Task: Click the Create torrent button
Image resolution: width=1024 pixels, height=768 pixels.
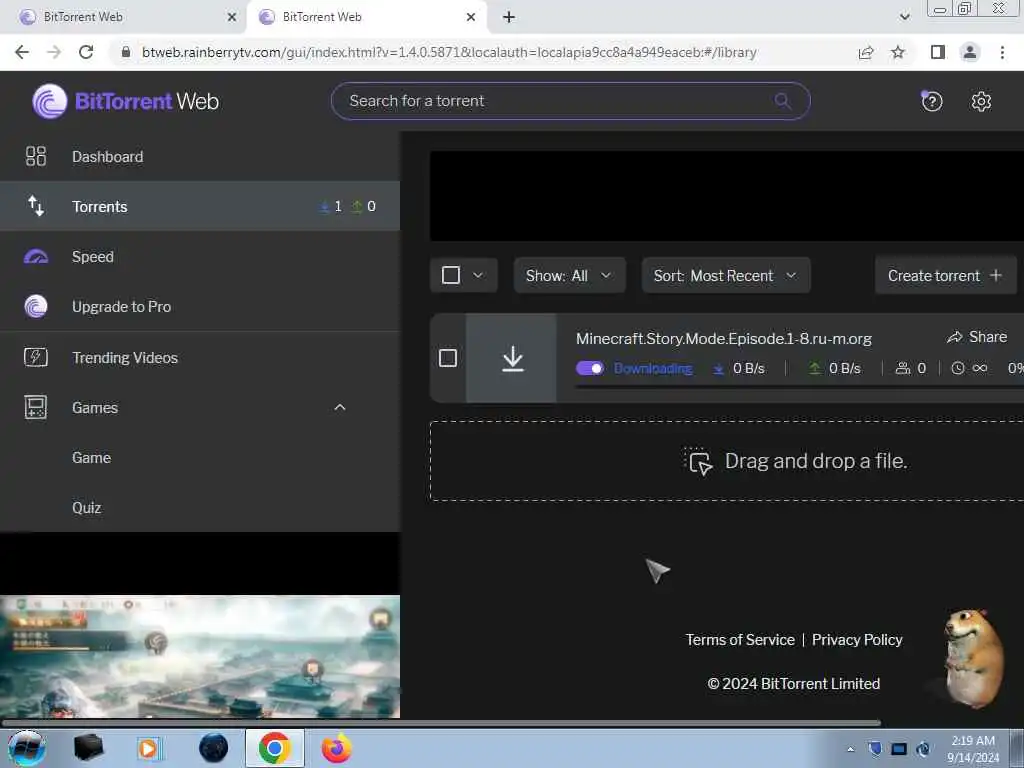Action: [x=945, y=276]
